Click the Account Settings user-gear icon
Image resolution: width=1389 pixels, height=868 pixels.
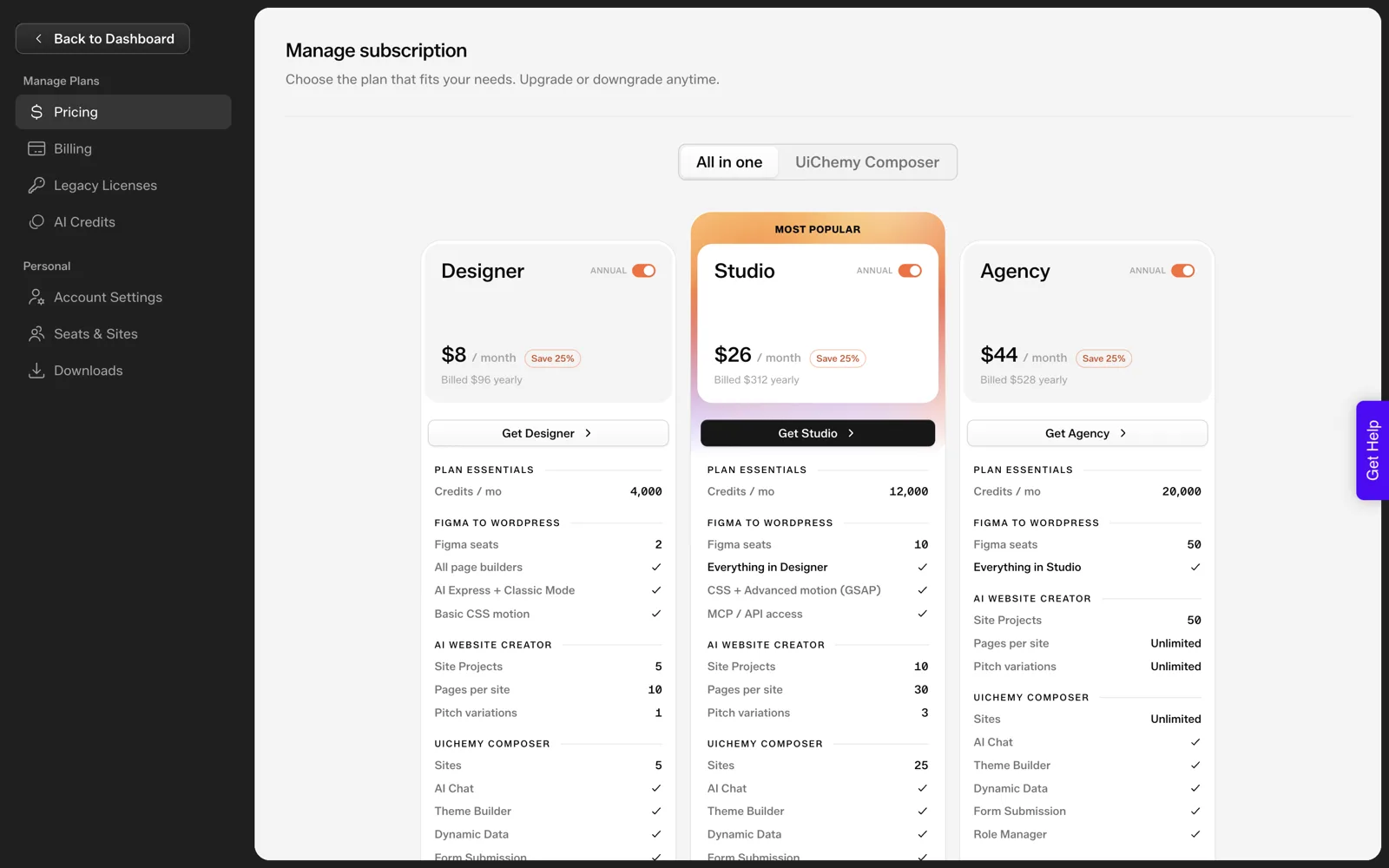coord(36,297)
